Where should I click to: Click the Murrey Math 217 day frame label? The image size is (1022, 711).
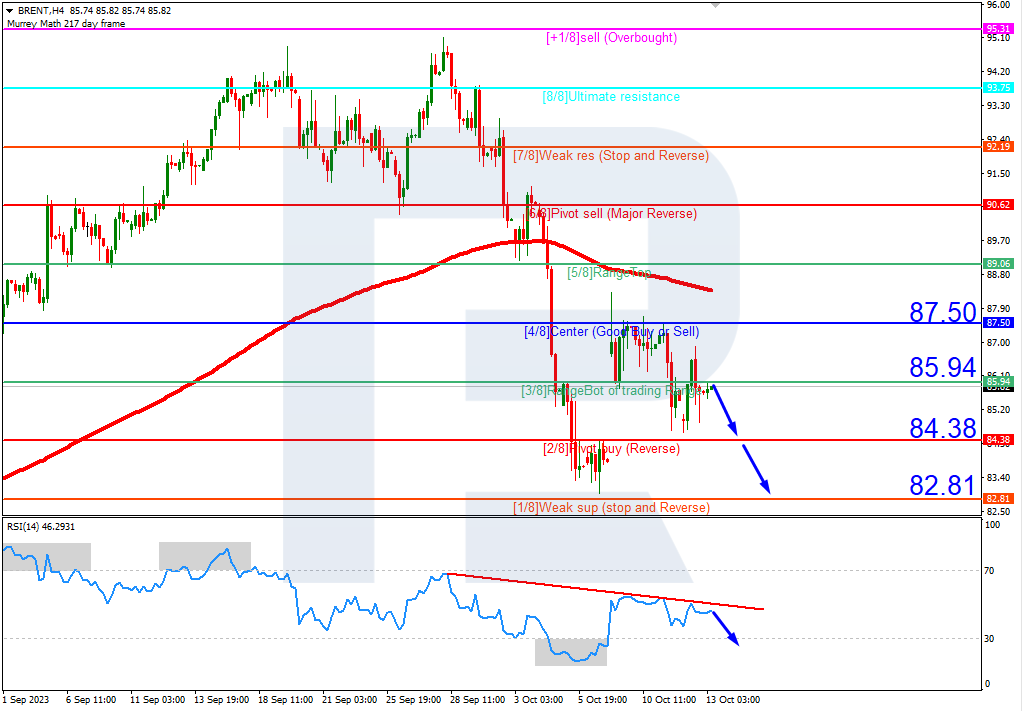pos(66,23)
